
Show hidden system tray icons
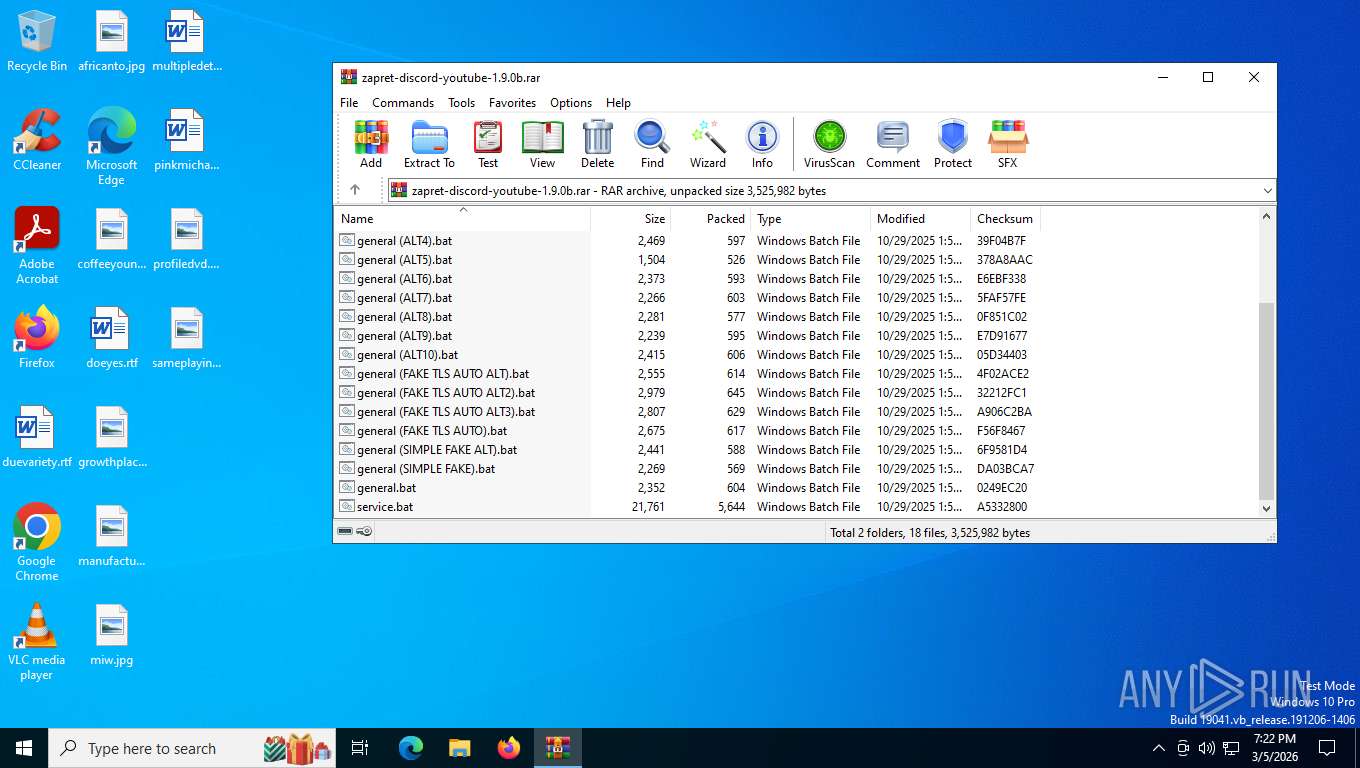coord(1159,748)
